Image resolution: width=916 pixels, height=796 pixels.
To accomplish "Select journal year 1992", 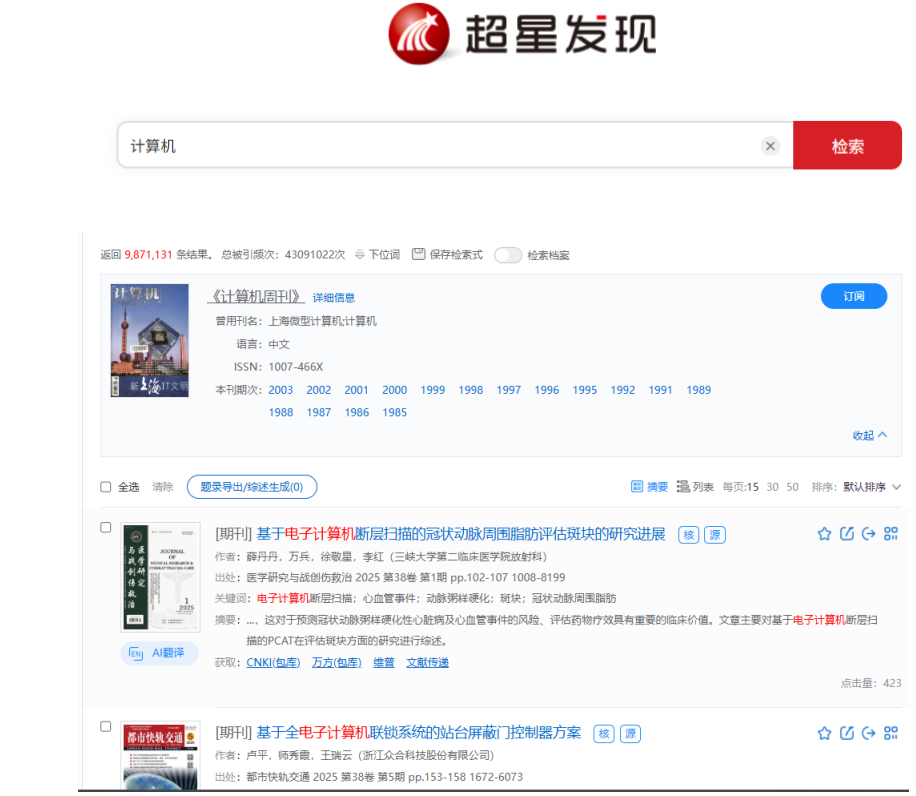I will (622, 390).
